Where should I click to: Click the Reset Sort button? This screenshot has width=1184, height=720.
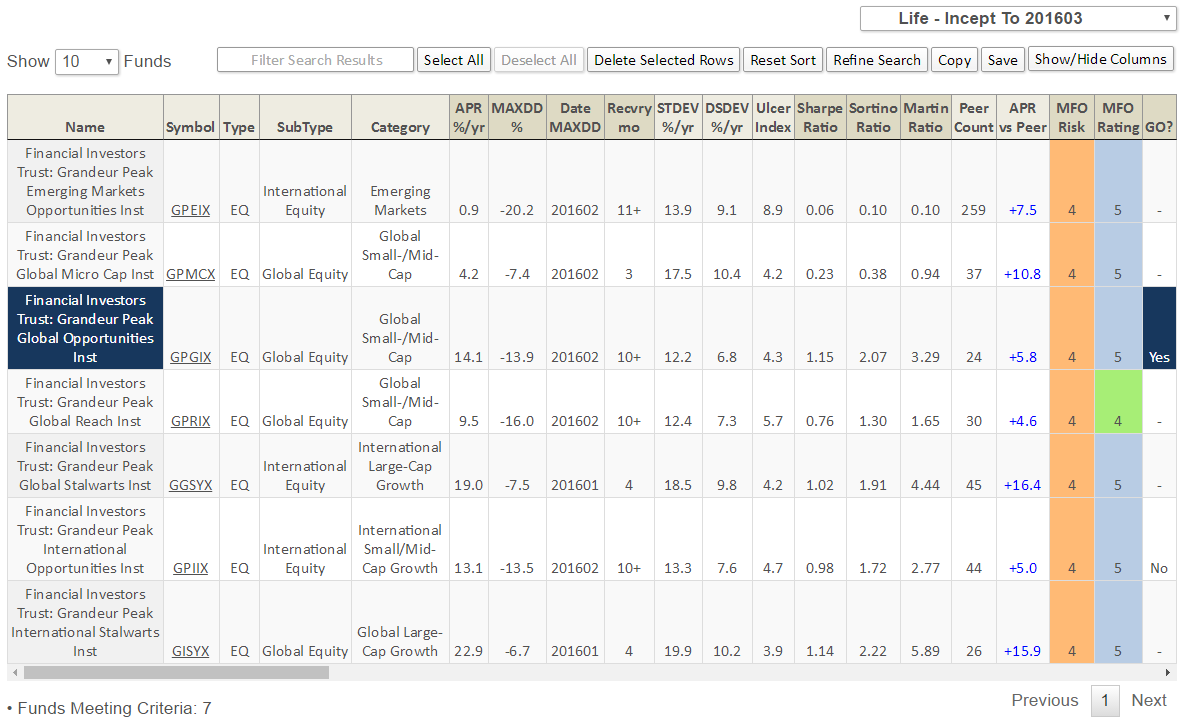pyautogui.click(x=783, y=60)
